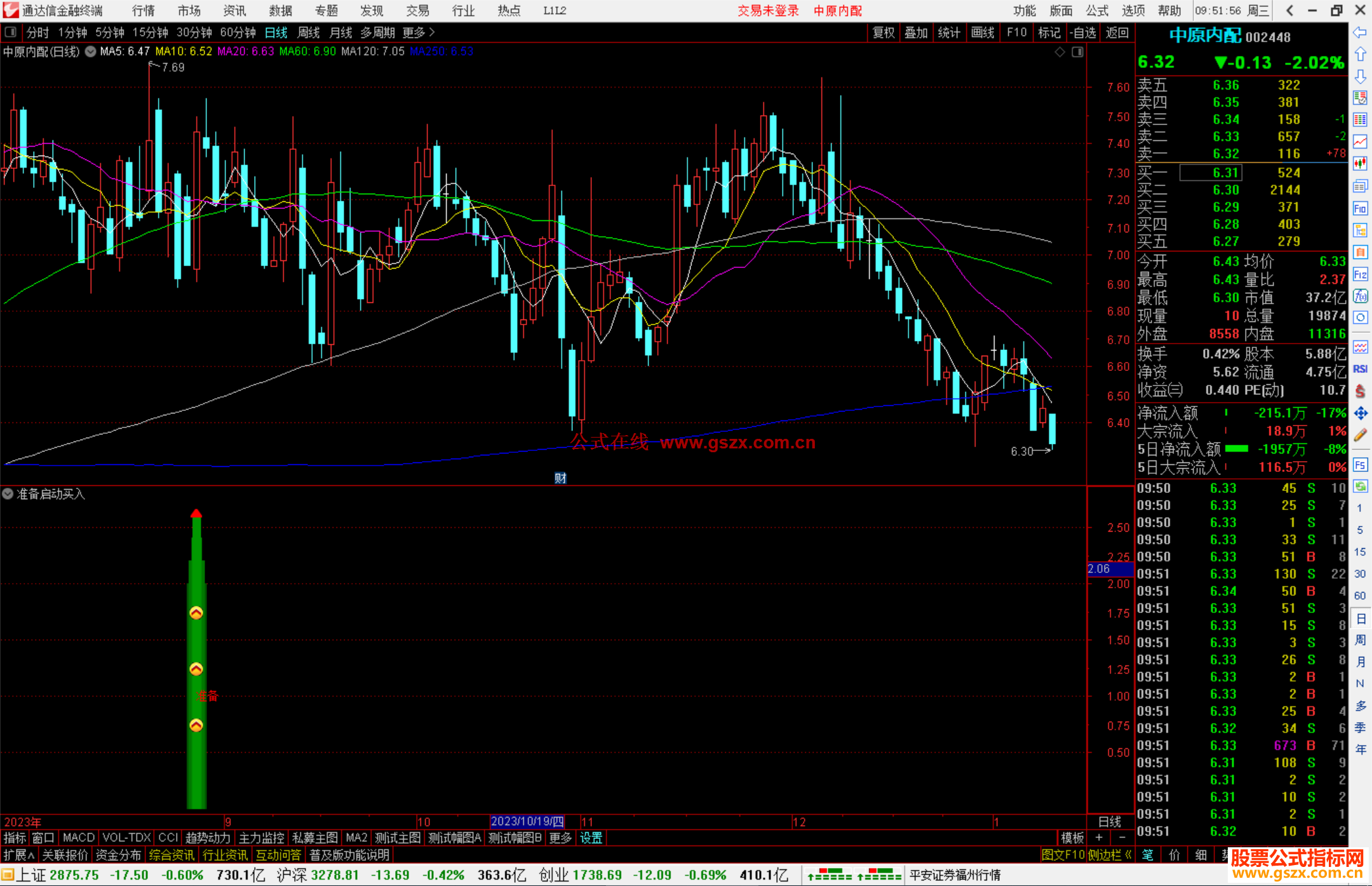Open the RSI indicator icon
This screenshot has width=1372, height=886.
coord(1360,369)
